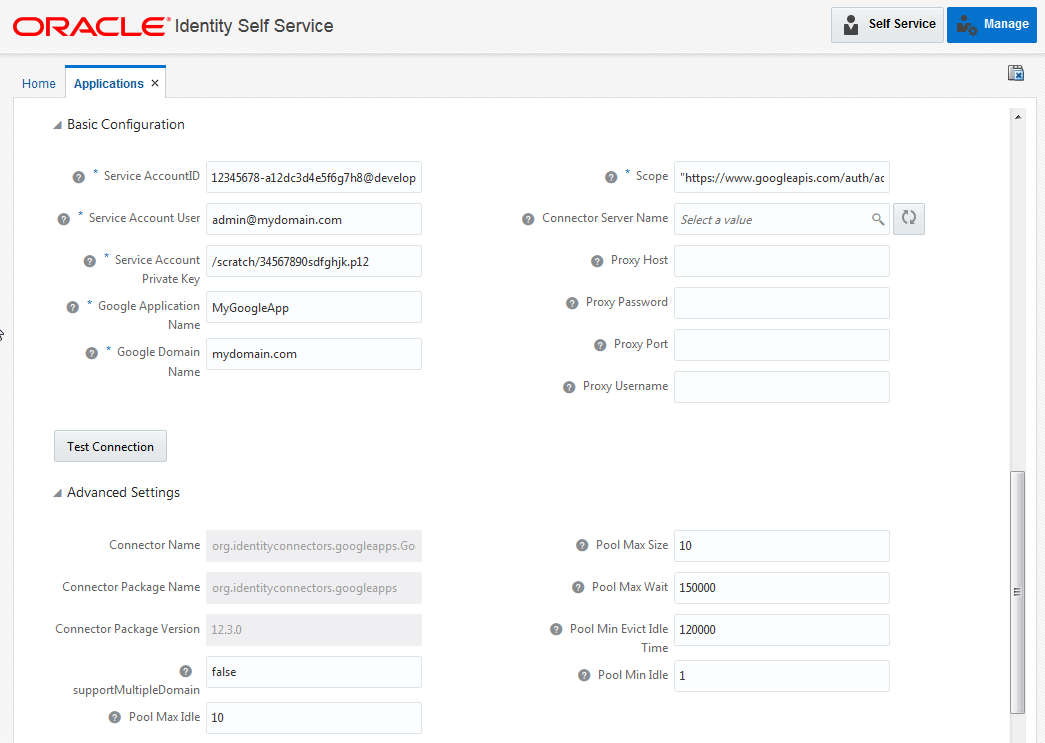Refresh the Connector Server Name list
This screenshot has width=1045, height=743.
point(908,218)
